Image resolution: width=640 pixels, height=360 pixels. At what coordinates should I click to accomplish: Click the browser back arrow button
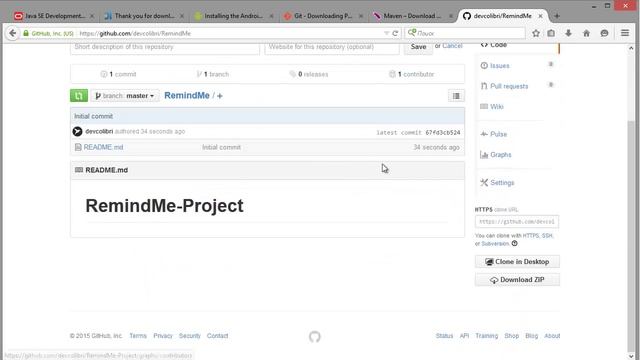click(x=13, y=33)
